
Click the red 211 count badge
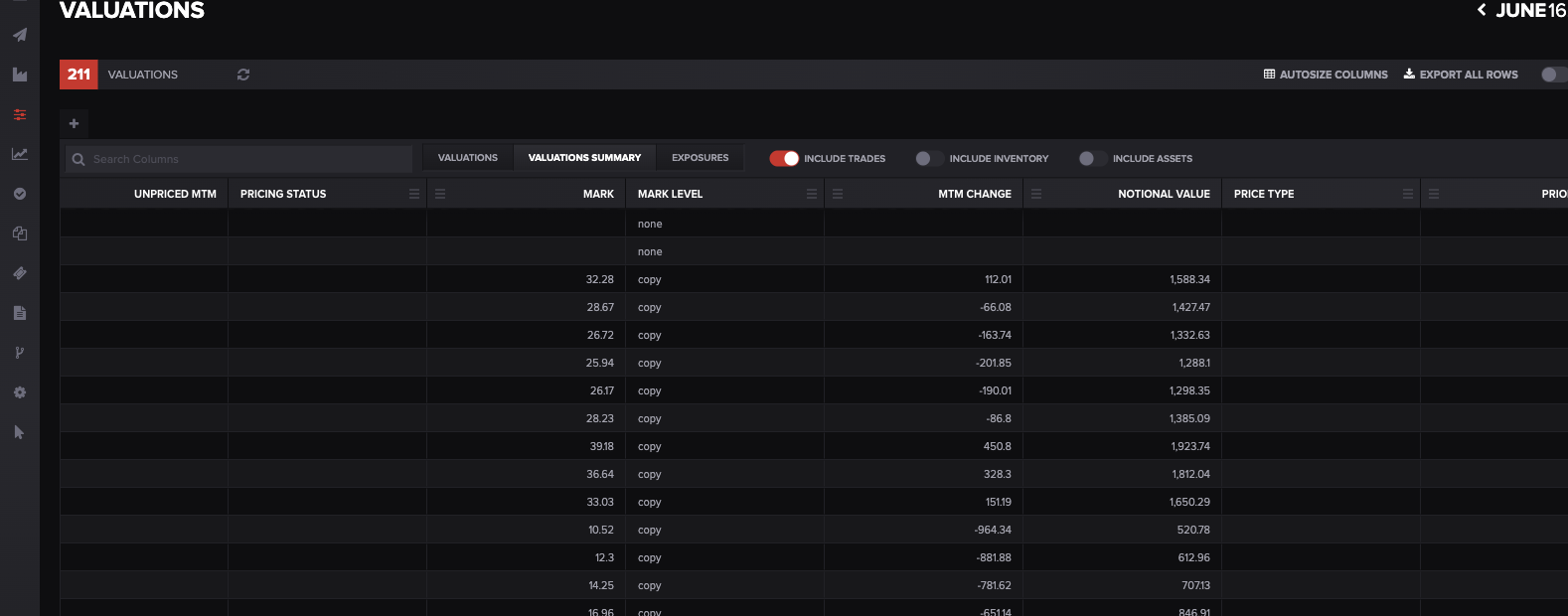tap(78, 75)
